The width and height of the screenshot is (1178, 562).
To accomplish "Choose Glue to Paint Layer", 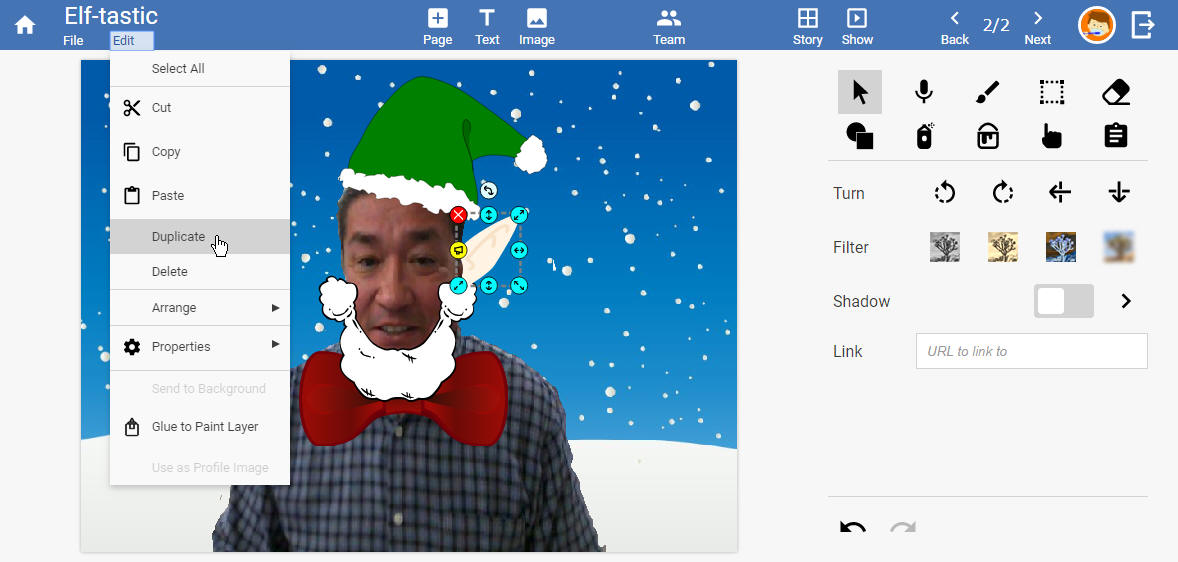I will coord(200,427).
